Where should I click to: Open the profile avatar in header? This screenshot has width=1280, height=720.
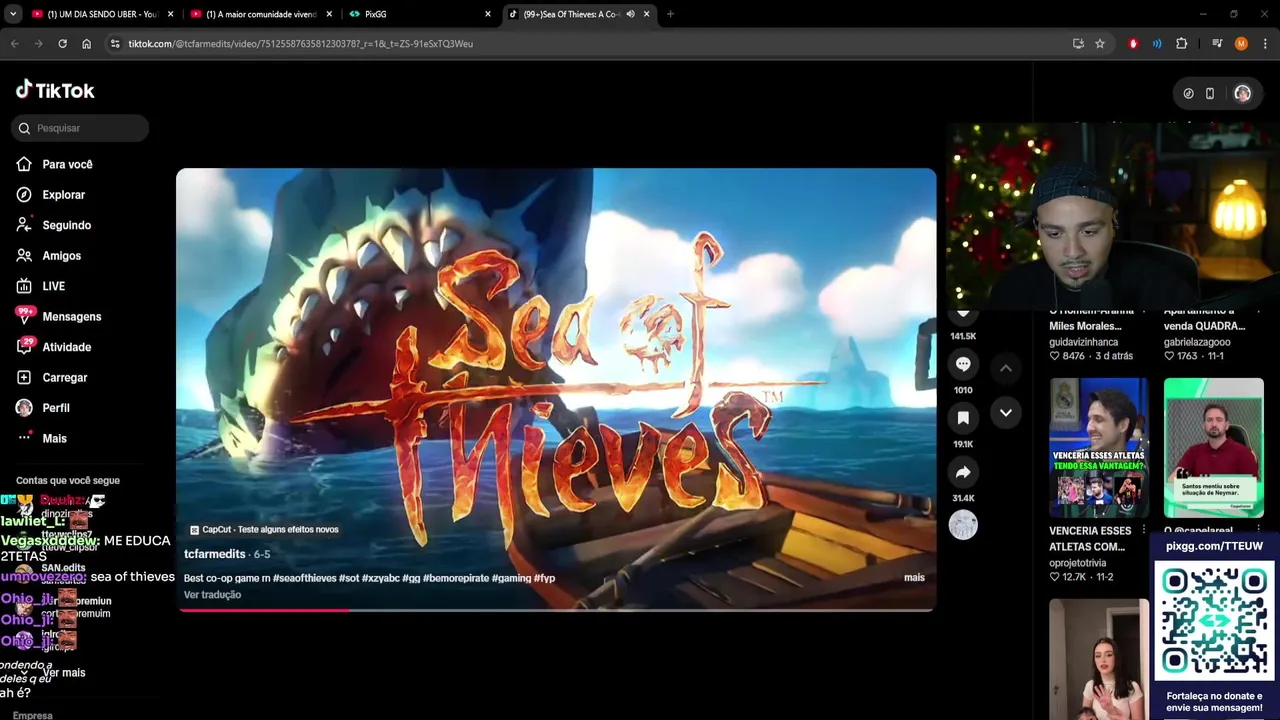click(1242, 93)
